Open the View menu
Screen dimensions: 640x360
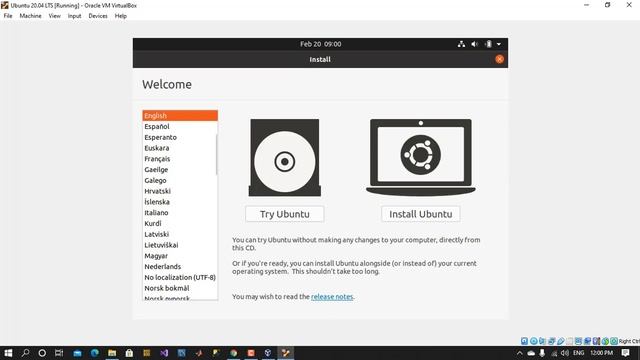tap(54, 16)
